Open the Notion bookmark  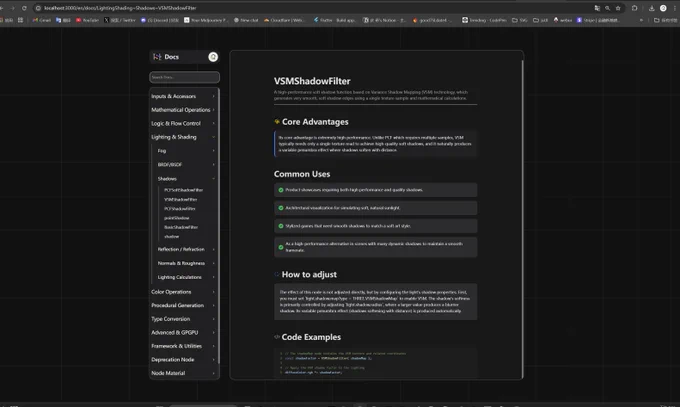tap(384, 20)
